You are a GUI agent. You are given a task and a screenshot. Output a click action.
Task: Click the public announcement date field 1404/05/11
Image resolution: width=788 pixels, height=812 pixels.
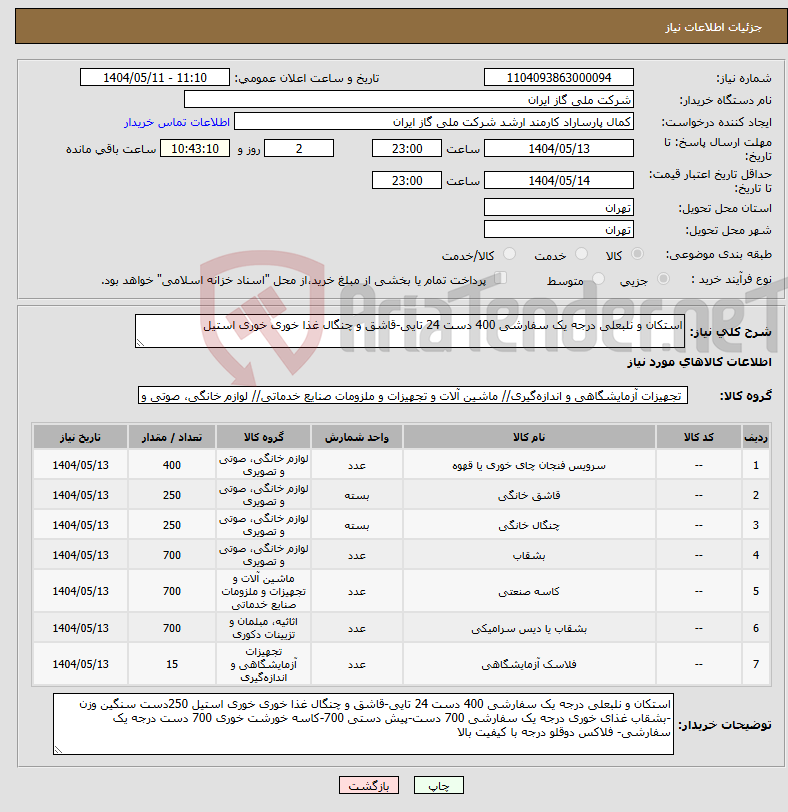coord(155,78)
